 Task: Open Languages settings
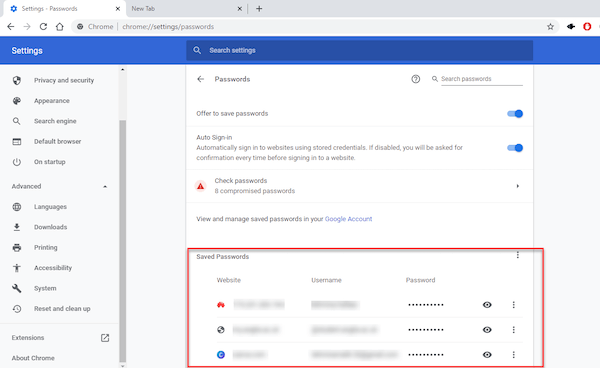coord(50,207)
